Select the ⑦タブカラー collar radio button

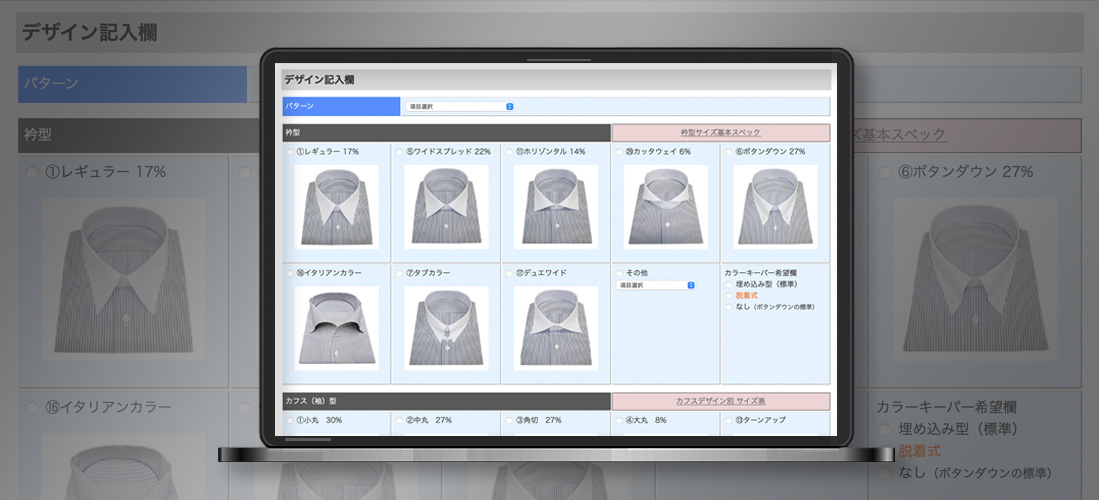tap(400, 273)
